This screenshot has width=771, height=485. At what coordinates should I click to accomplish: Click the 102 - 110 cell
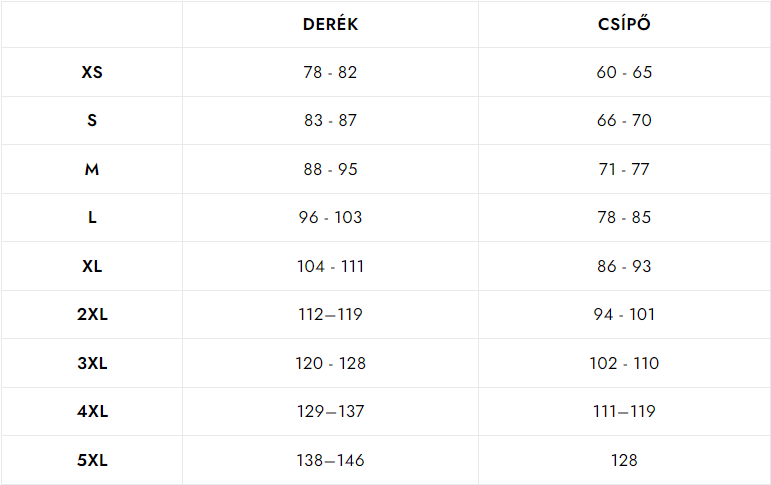[x=624, y=363]
